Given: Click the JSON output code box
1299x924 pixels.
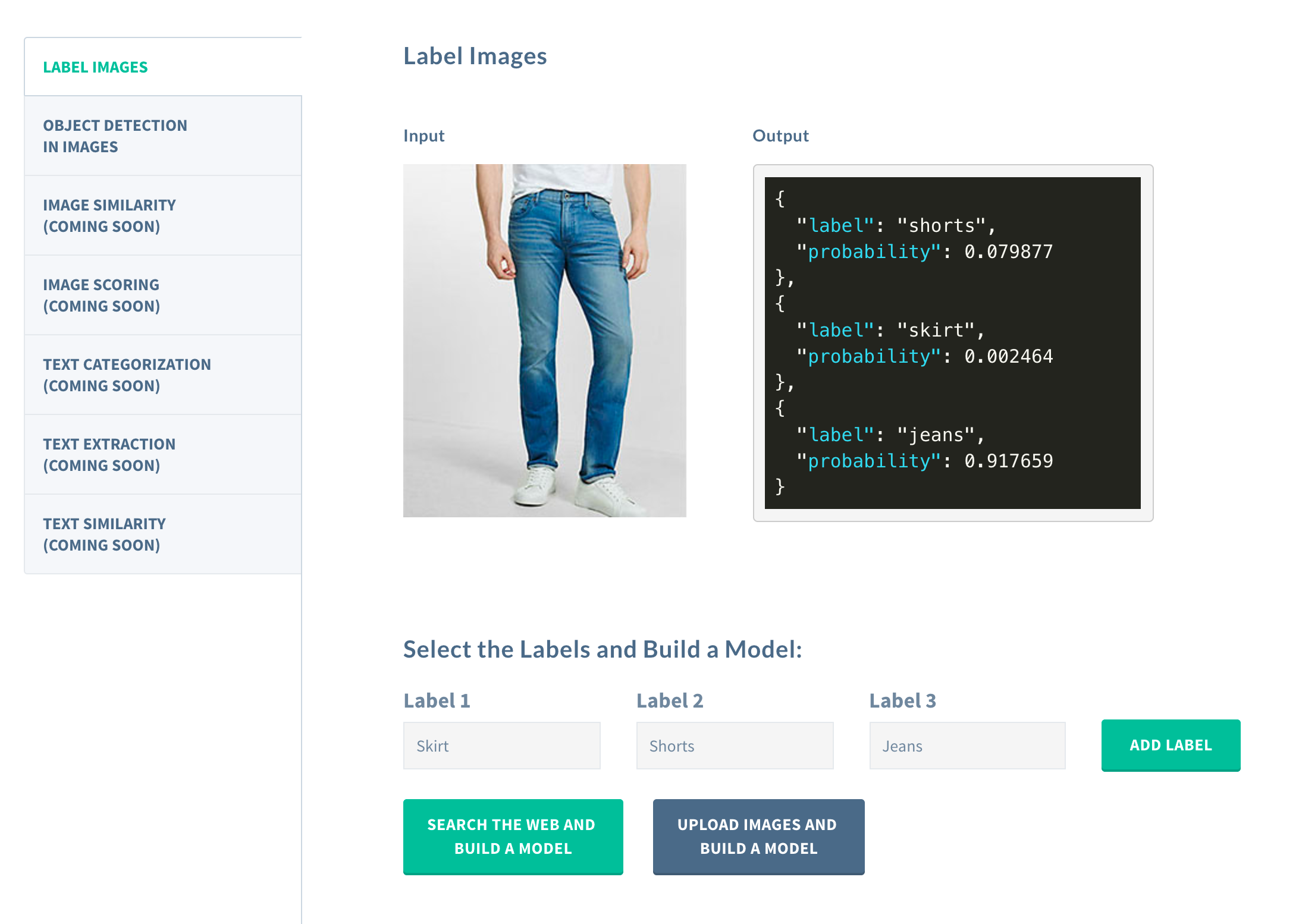Looking at the screenshot, I should coord(952,342).
